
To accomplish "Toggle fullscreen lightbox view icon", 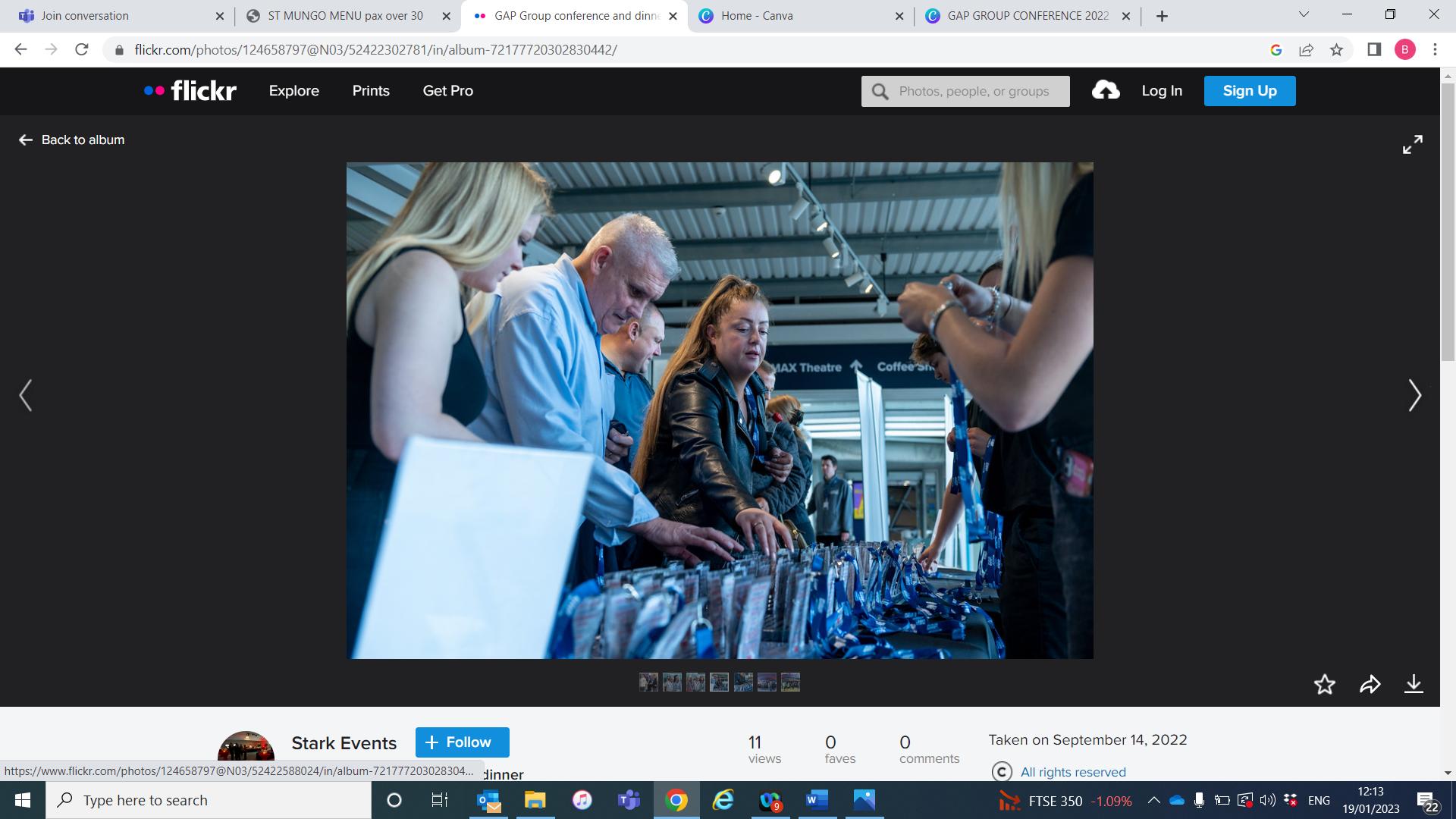I will (x=1412, y=145).
